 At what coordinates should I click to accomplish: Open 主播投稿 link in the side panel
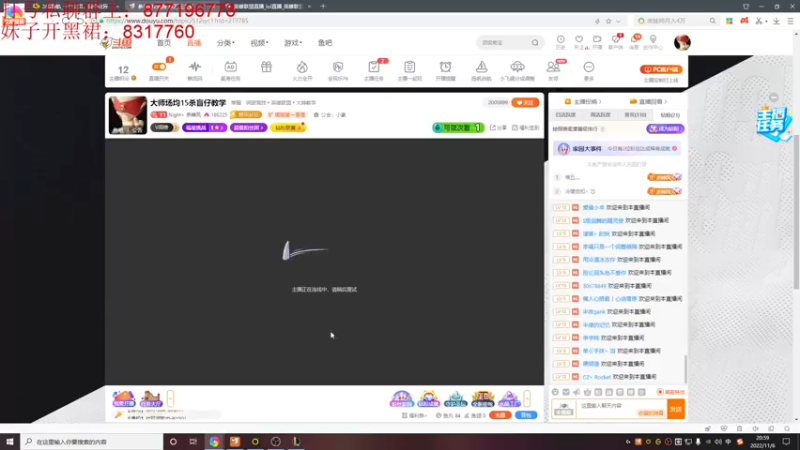(x=583, y=102)
